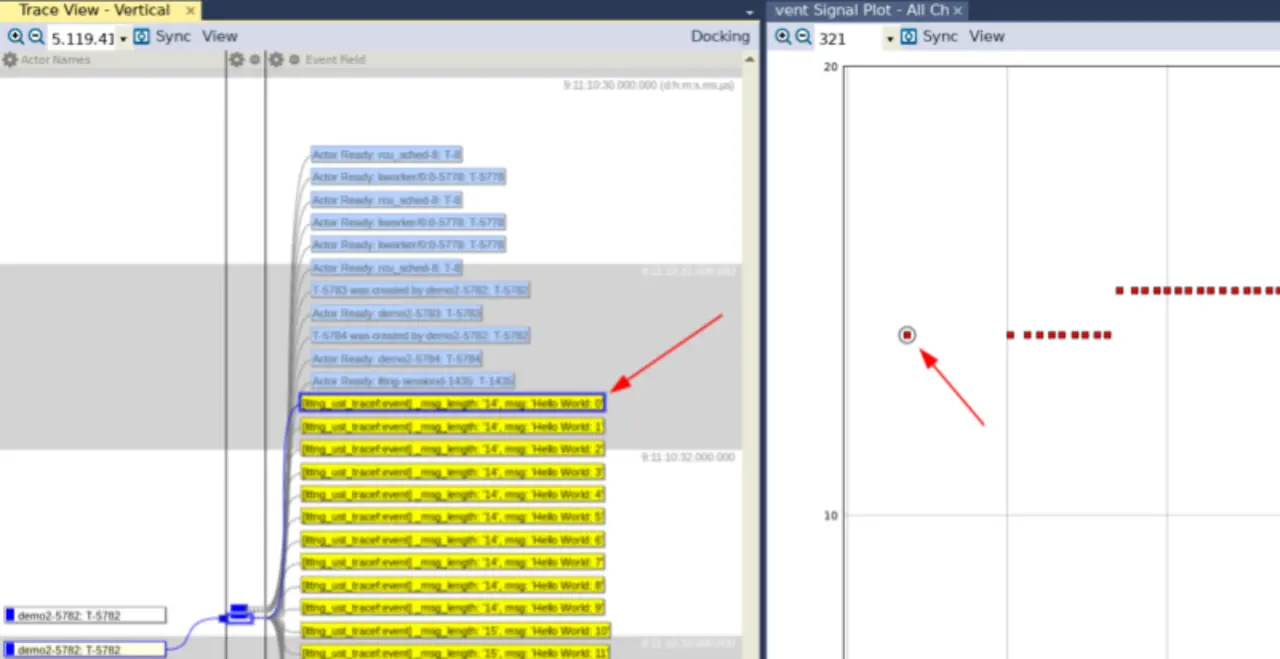Click the Trace View sync icon
The image size is (1280, 659).
click(141, 37)
